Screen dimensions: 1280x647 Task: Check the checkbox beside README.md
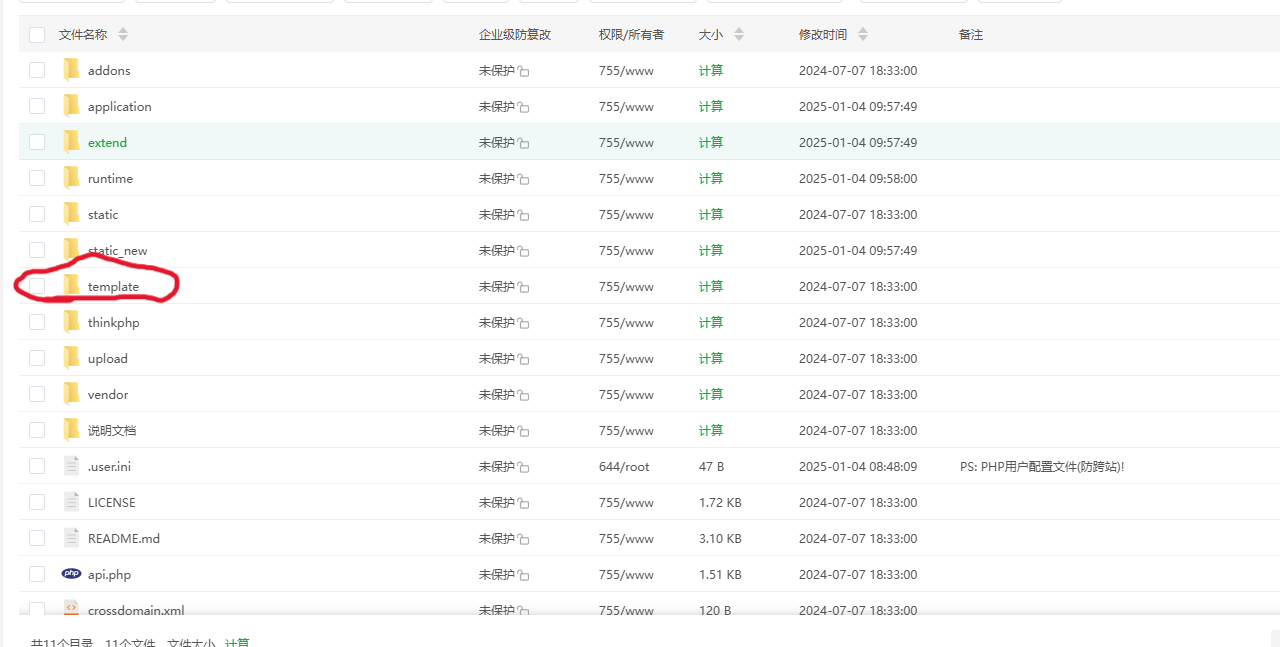point(36,537)
